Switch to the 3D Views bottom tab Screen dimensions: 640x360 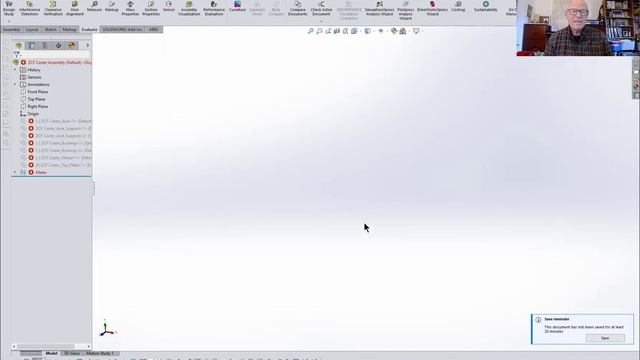[x=72, y=353]
